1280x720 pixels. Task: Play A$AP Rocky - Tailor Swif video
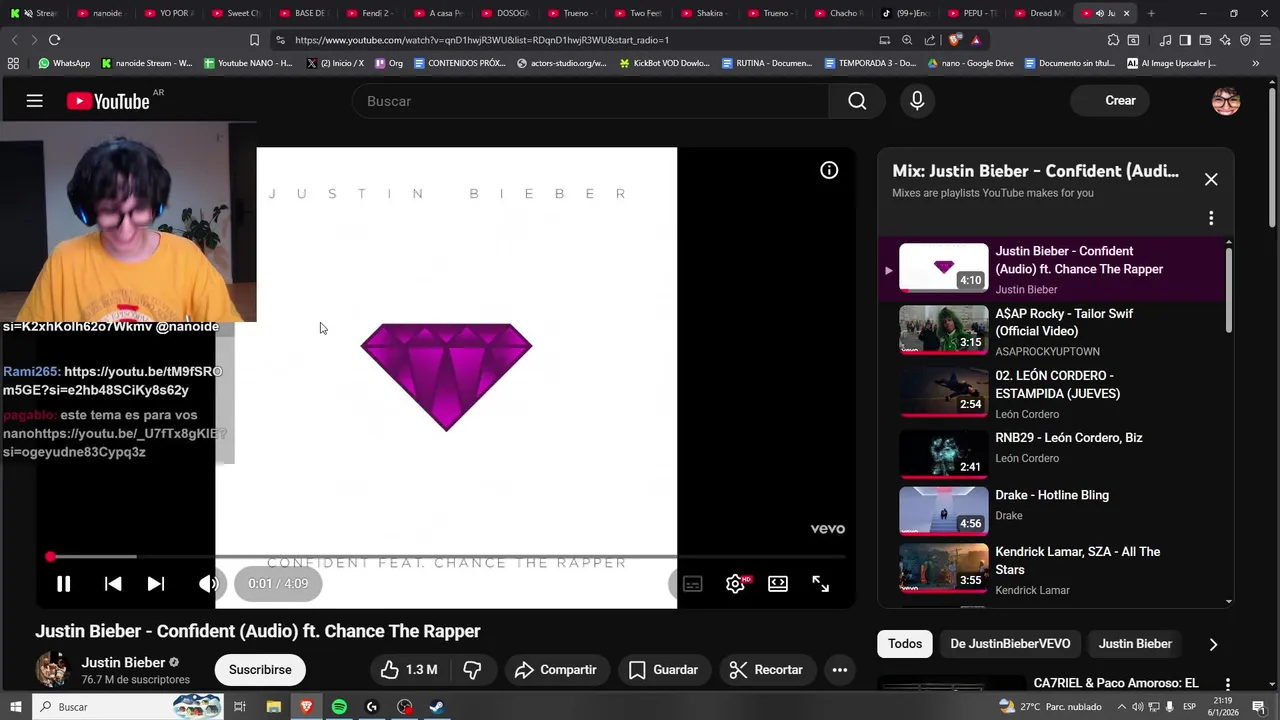point(1052,332)
